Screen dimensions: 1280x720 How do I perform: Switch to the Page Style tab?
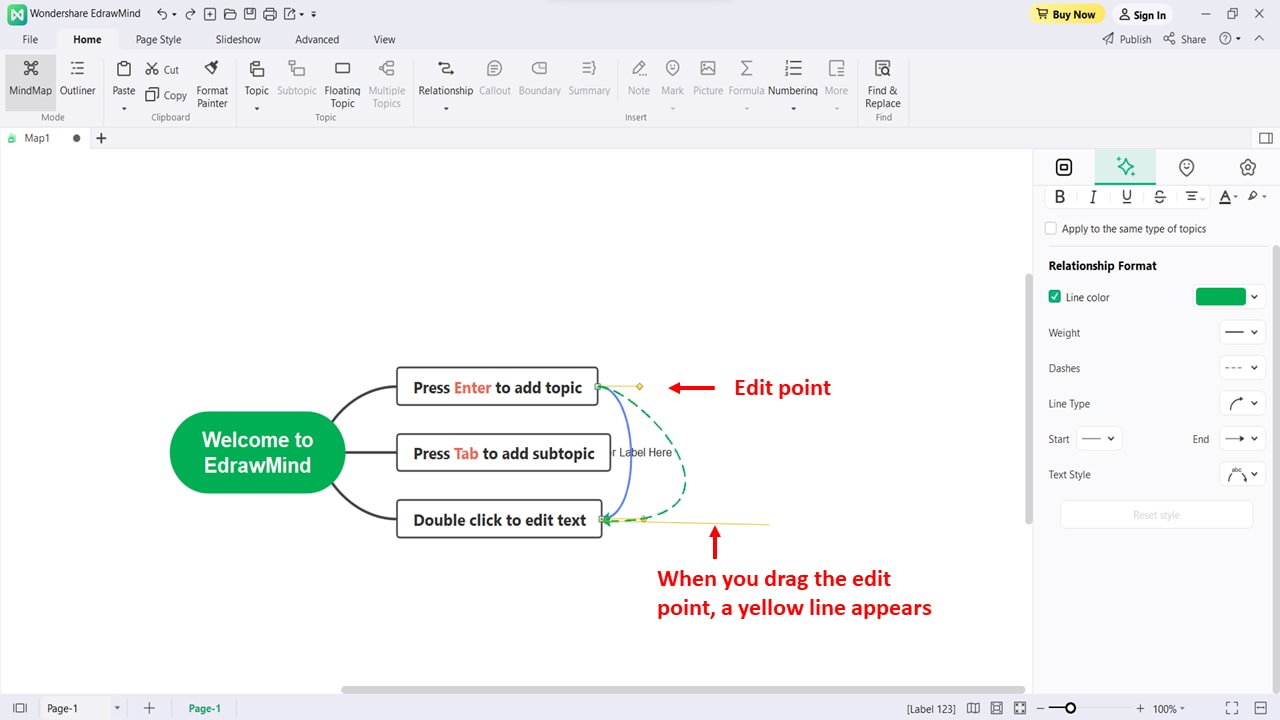[x=159, y=39]
